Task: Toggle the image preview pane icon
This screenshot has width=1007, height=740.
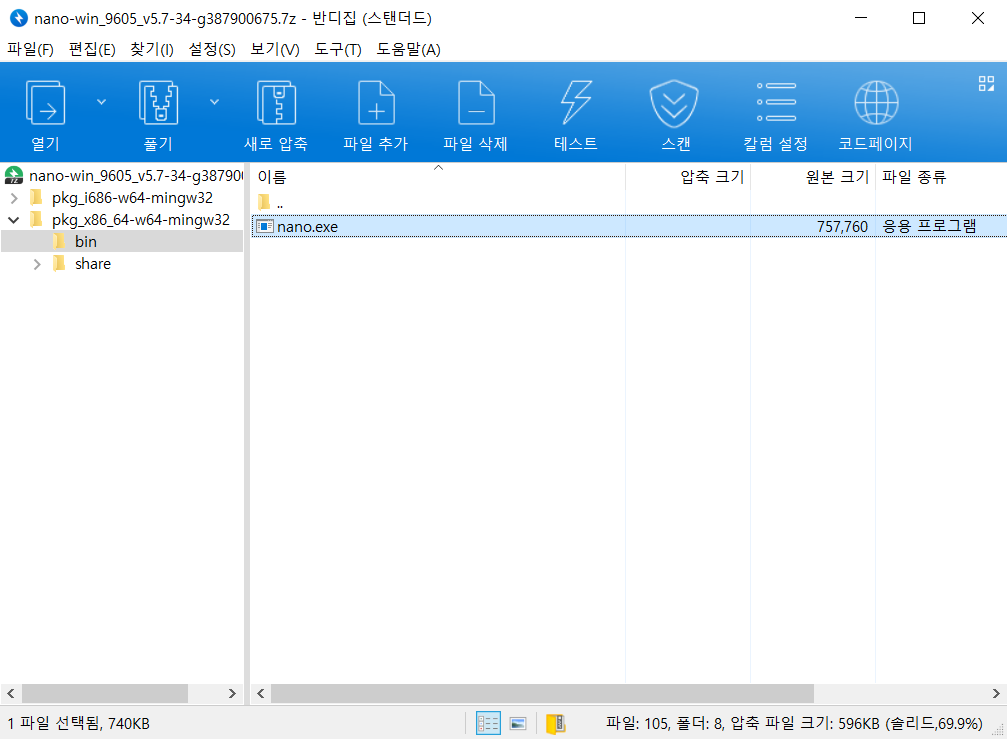Action: coord(517,723)
